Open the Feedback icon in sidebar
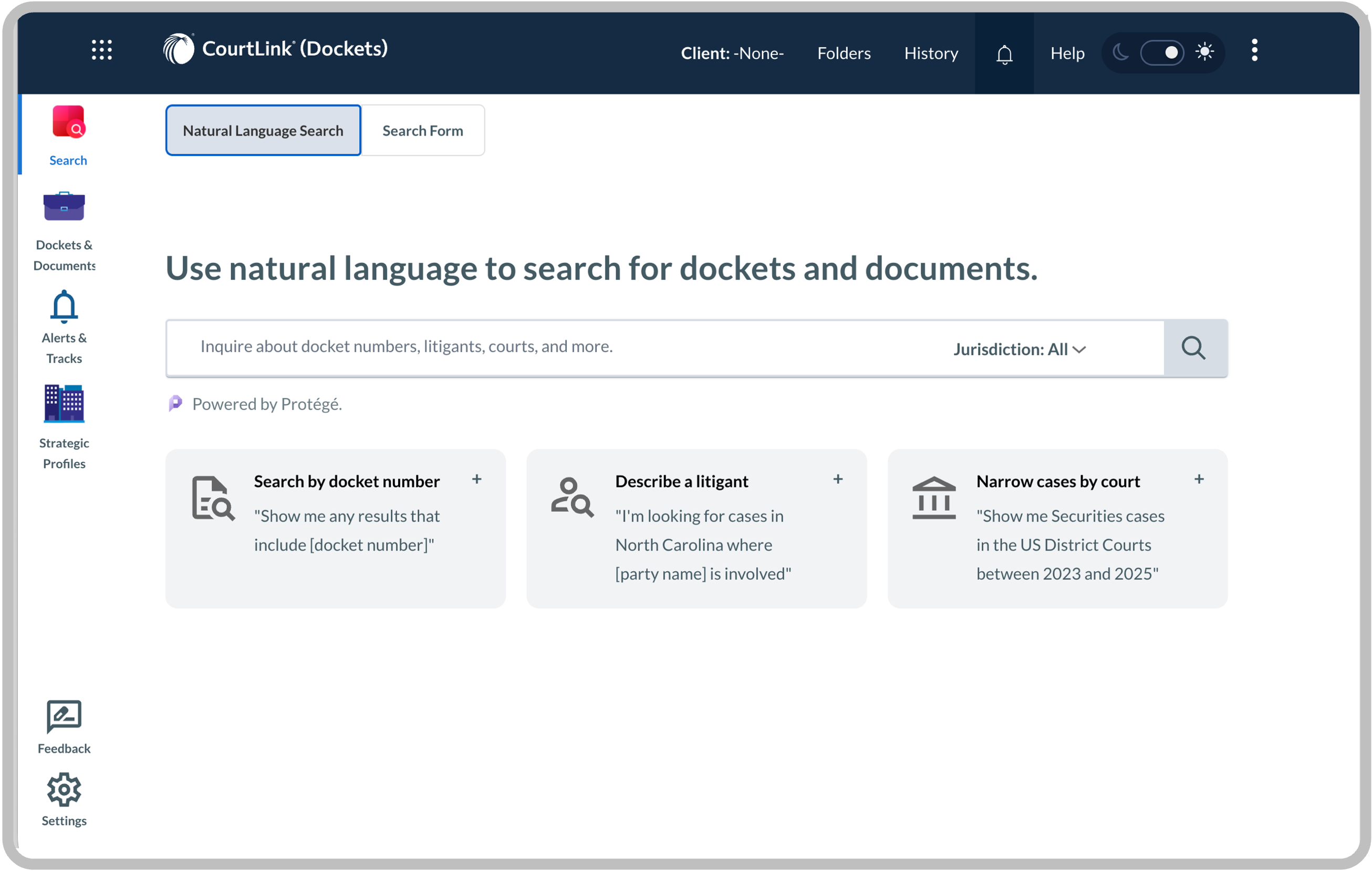This screenshot has height=871, width=1372. 64,716
